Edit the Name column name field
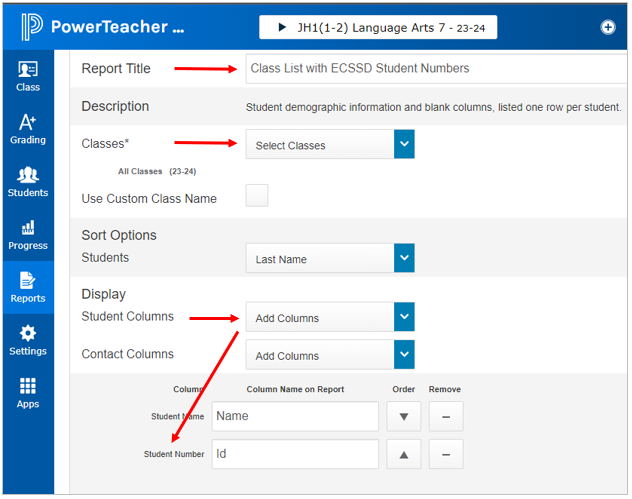632x499 pixels. tap(295, 416)
